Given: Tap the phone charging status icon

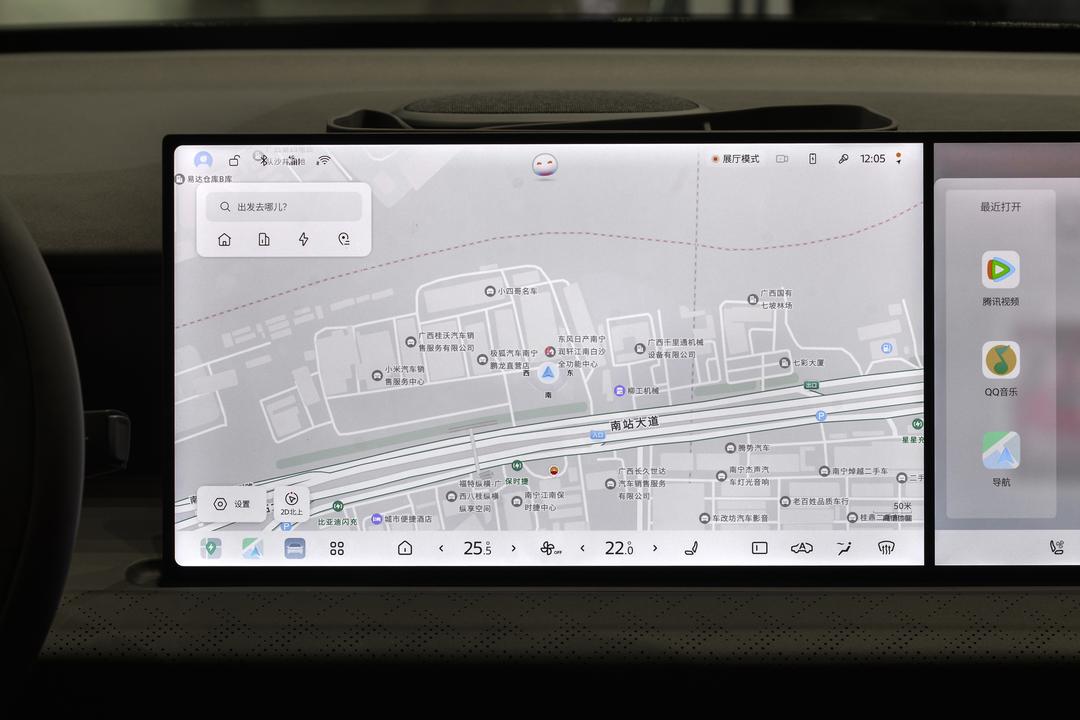Looking at the screenshot, I should pos(813,158).
